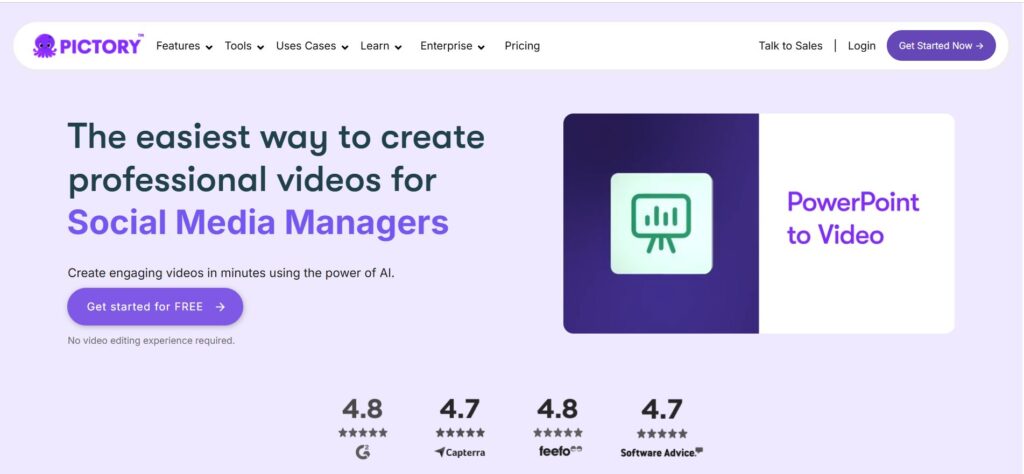Click the 4.8 rating number above G2
1024x474 pixels.
click(362, 409)
